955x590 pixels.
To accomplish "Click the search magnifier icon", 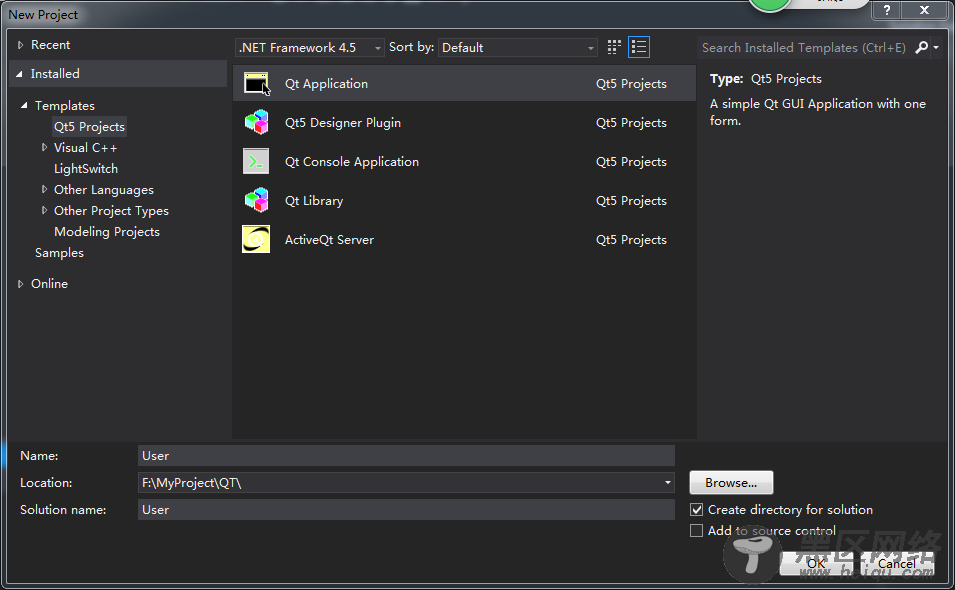I will [x=922, y=47].
